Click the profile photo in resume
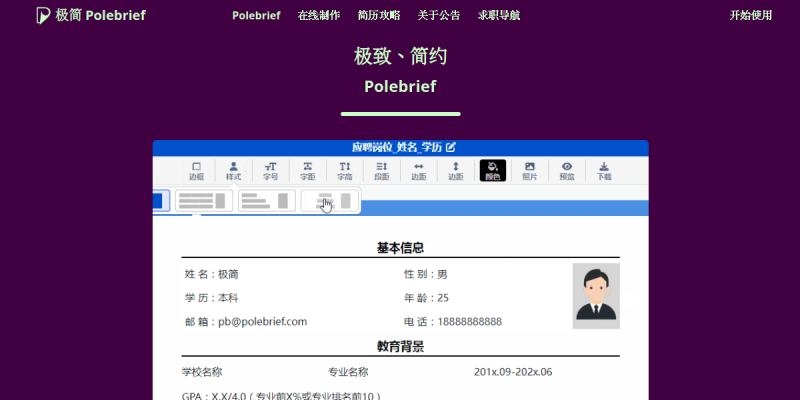Screen dimensions: 800x400 point(596,296)
